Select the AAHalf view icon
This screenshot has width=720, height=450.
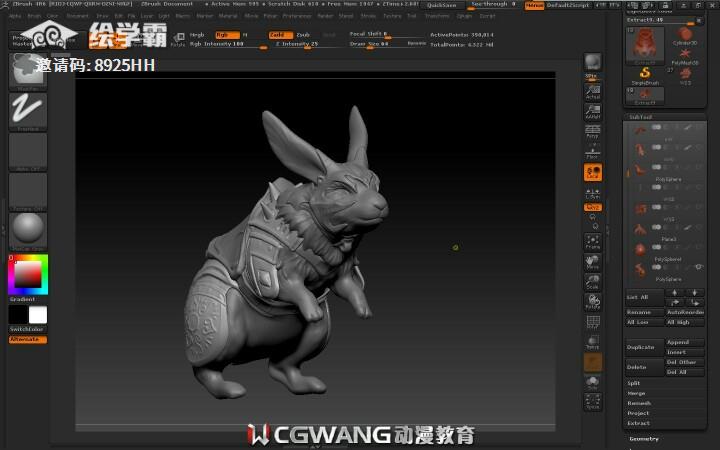[x=592, y=112]
